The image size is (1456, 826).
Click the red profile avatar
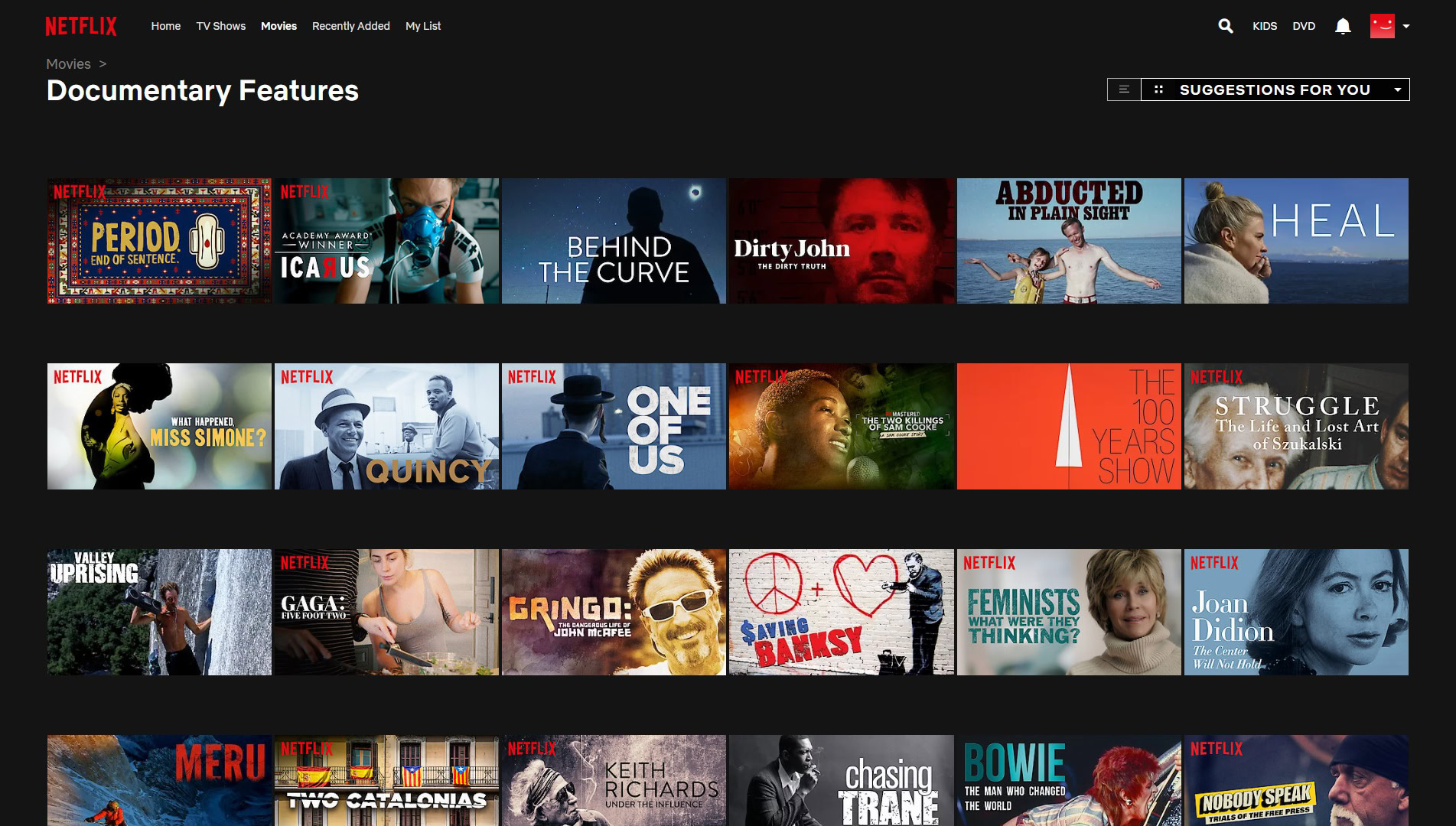click(1382, 26)
